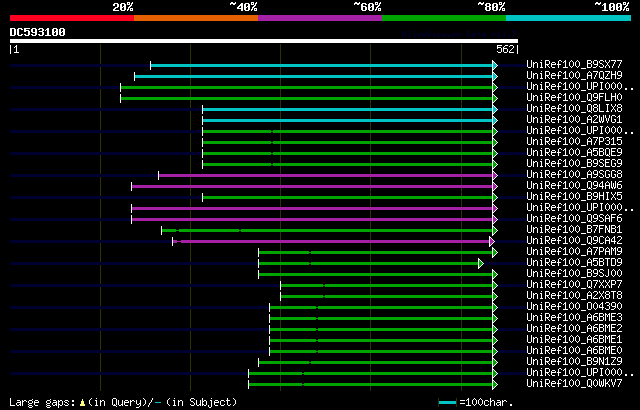Click the yellow query gap marker in legend
Image resolution: width=640 pixels, height=410 pixels.
coord(82,403)
